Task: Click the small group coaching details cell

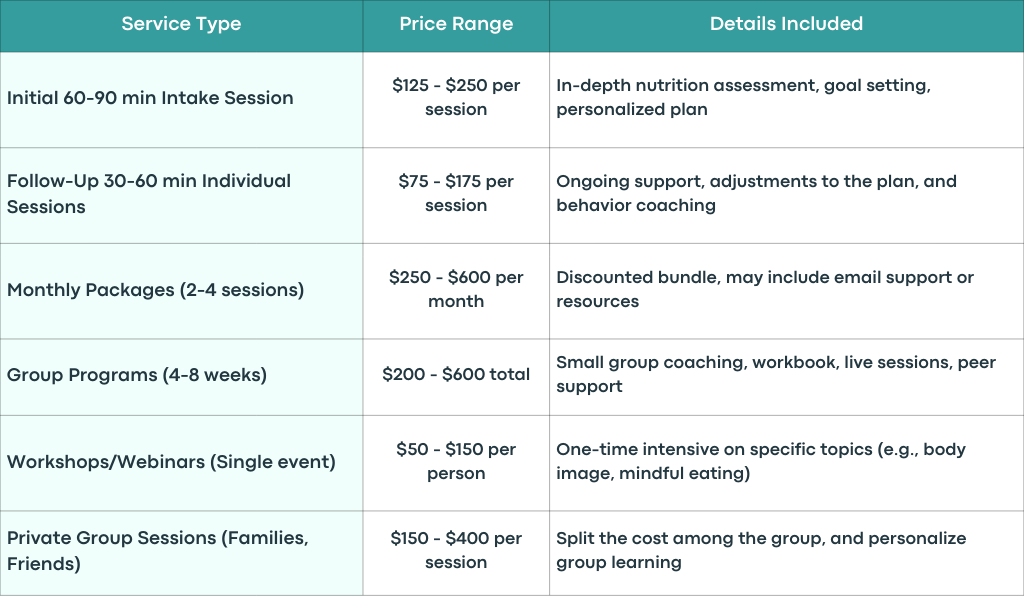Action: [x=786, y=377]
